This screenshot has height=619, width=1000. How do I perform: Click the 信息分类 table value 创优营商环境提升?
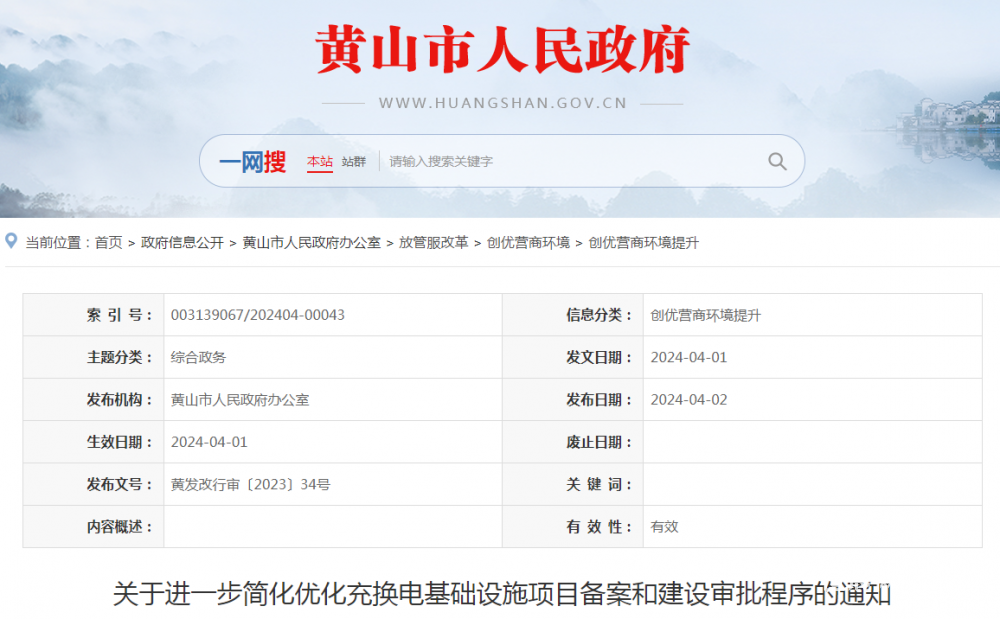tap(705, 315)
